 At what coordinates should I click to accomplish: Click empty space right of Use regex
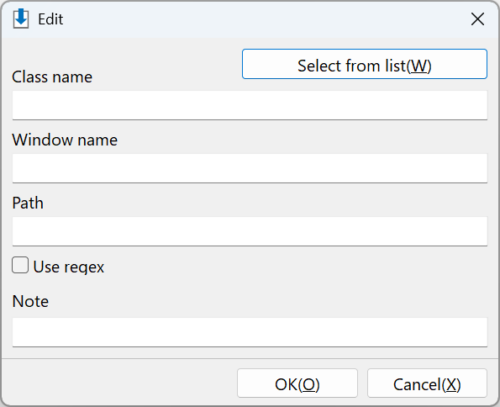click(293, 267)
